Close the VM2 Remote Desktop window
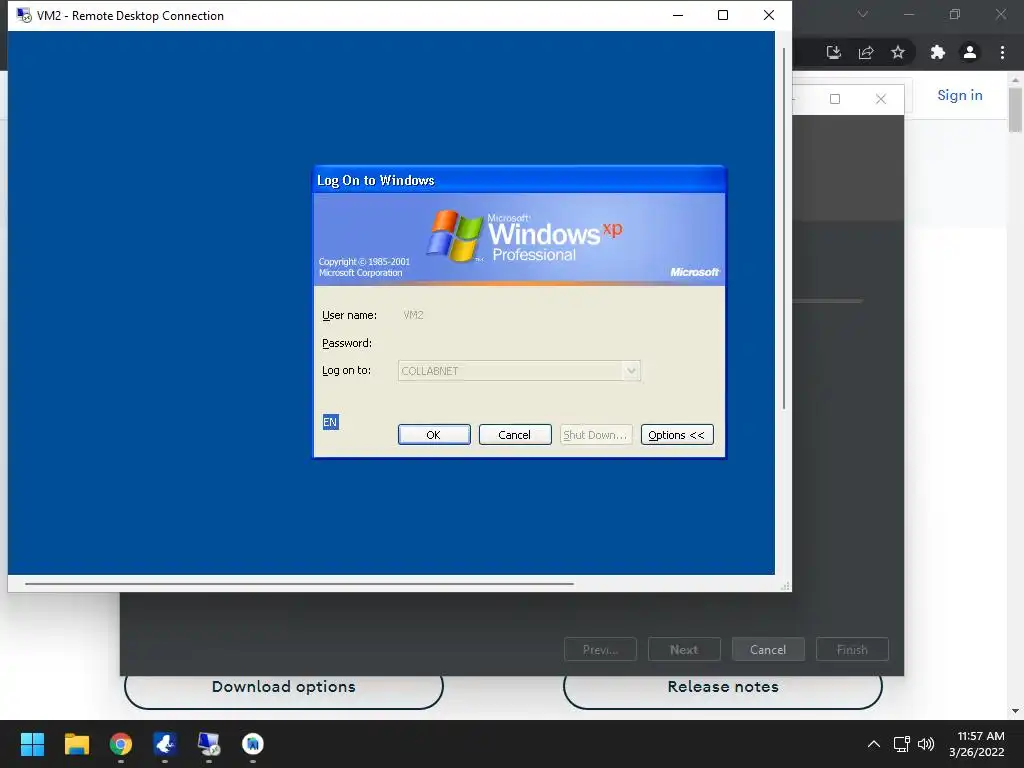The image size is (1024, 768). pos(769,15)
